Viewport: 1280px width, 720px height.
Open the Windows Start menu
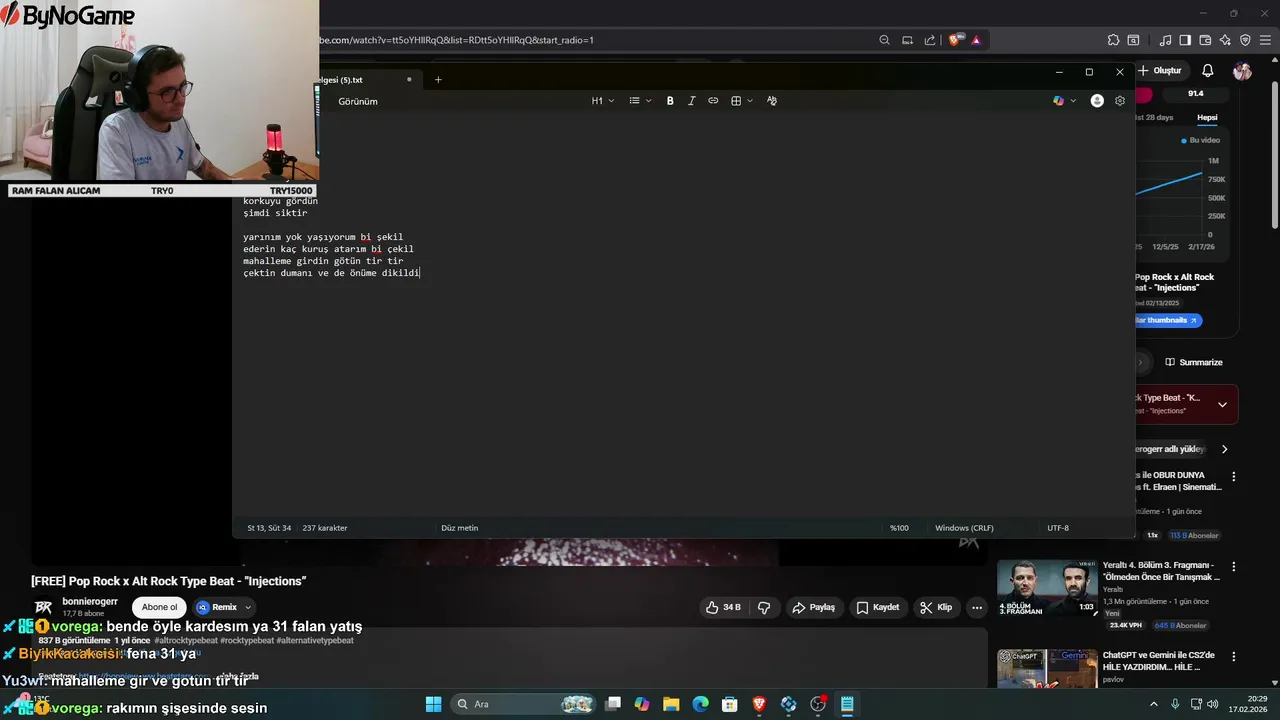pyautogui.click(x=433, y=704)
